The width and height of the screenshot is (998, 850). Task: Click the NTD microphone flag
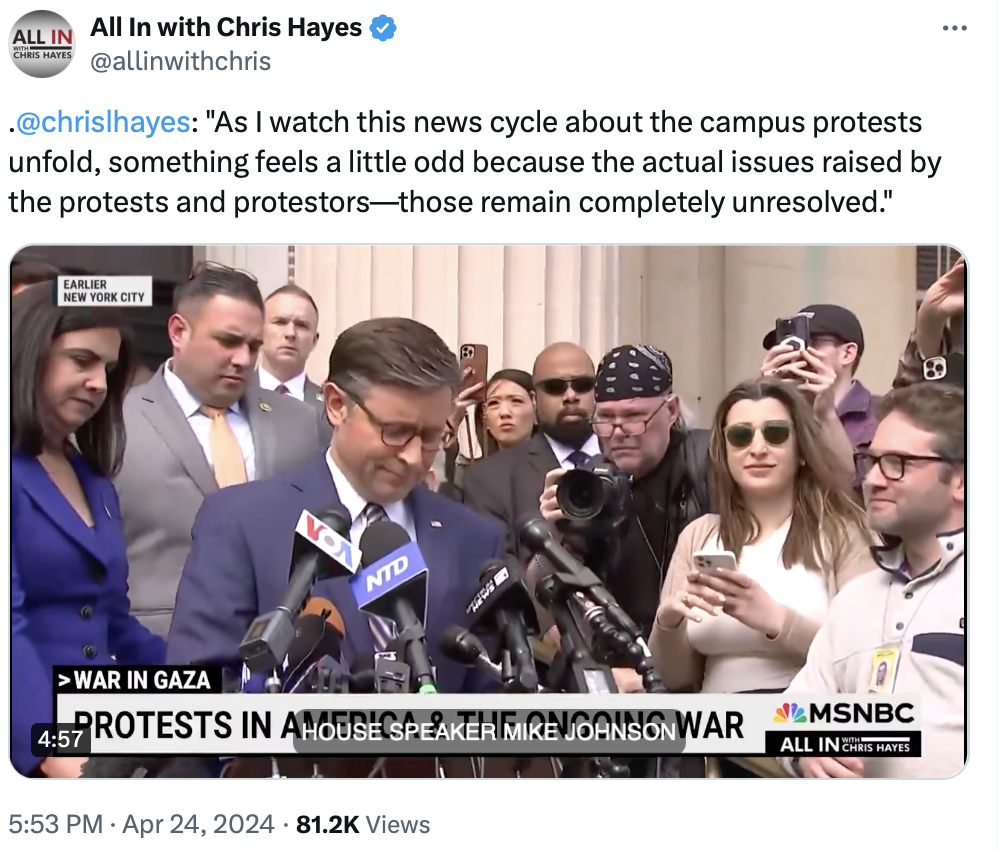(x=388, y=568)
